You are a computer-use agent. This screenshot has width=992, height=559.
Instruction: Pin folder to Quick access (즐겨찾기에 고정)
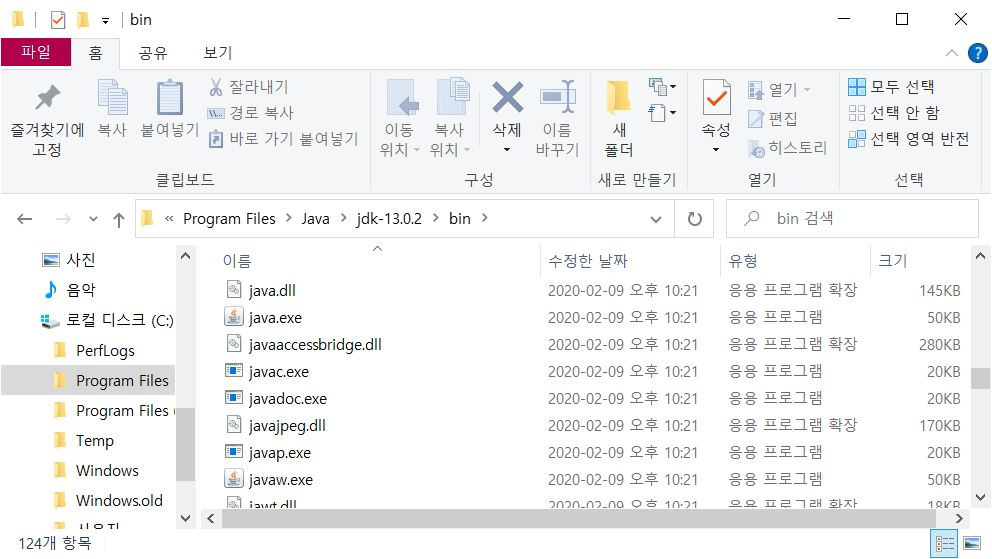click(x=47, y=120)
